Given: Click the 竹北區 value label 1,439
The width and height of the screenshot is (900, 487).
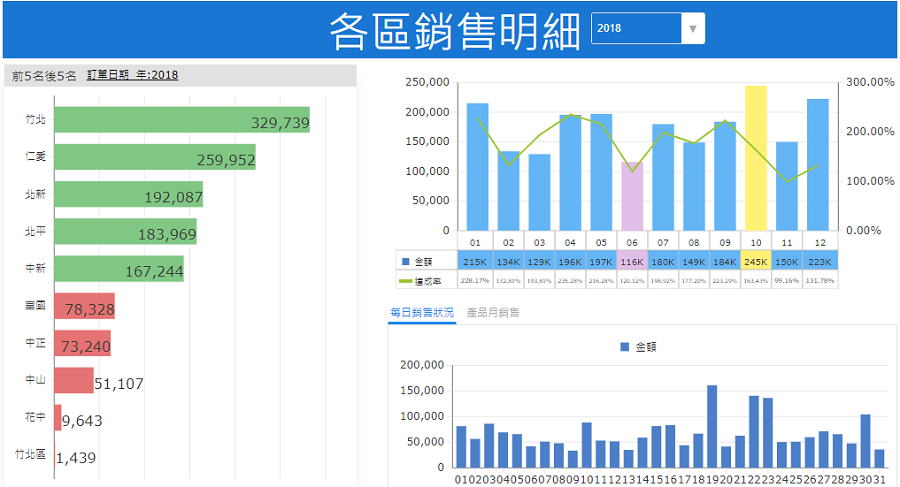Looking at the screenshot, I should pyautogui.click(x=76, y=458).
